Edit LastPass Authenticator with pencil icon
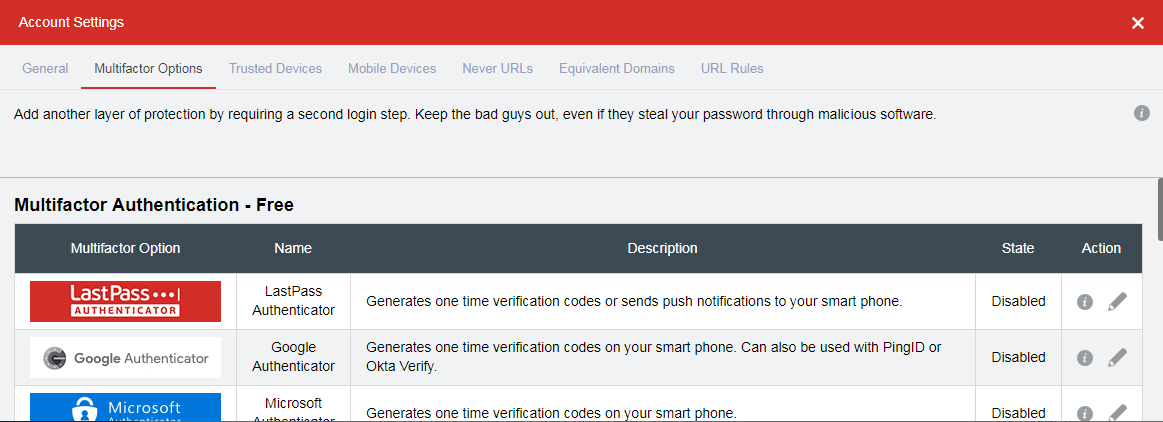This screenshot has height=422, width=1163. point(1117,301)
